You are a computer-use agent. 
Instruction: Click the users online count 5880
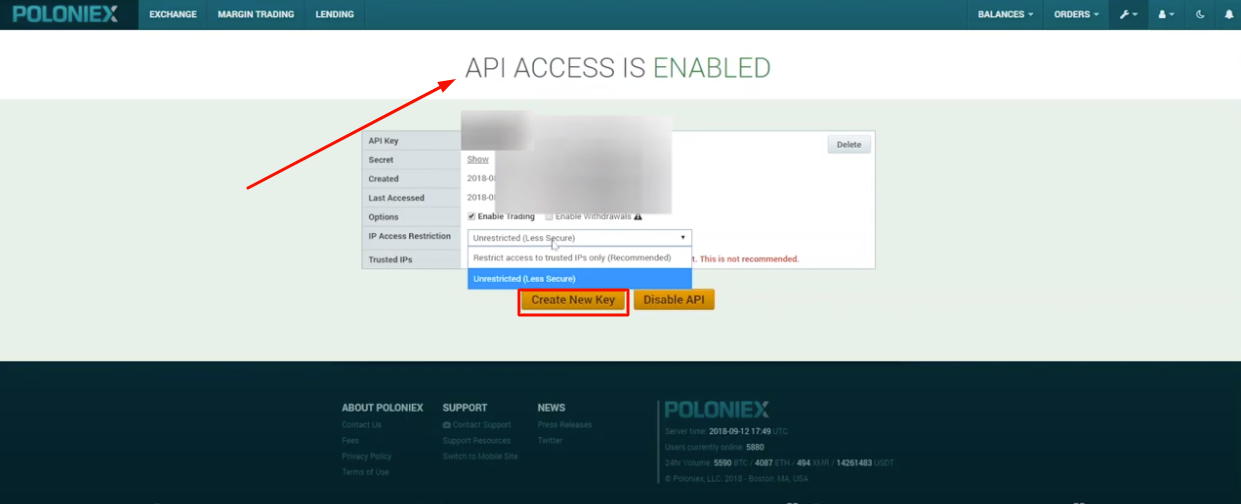(755, 447)
